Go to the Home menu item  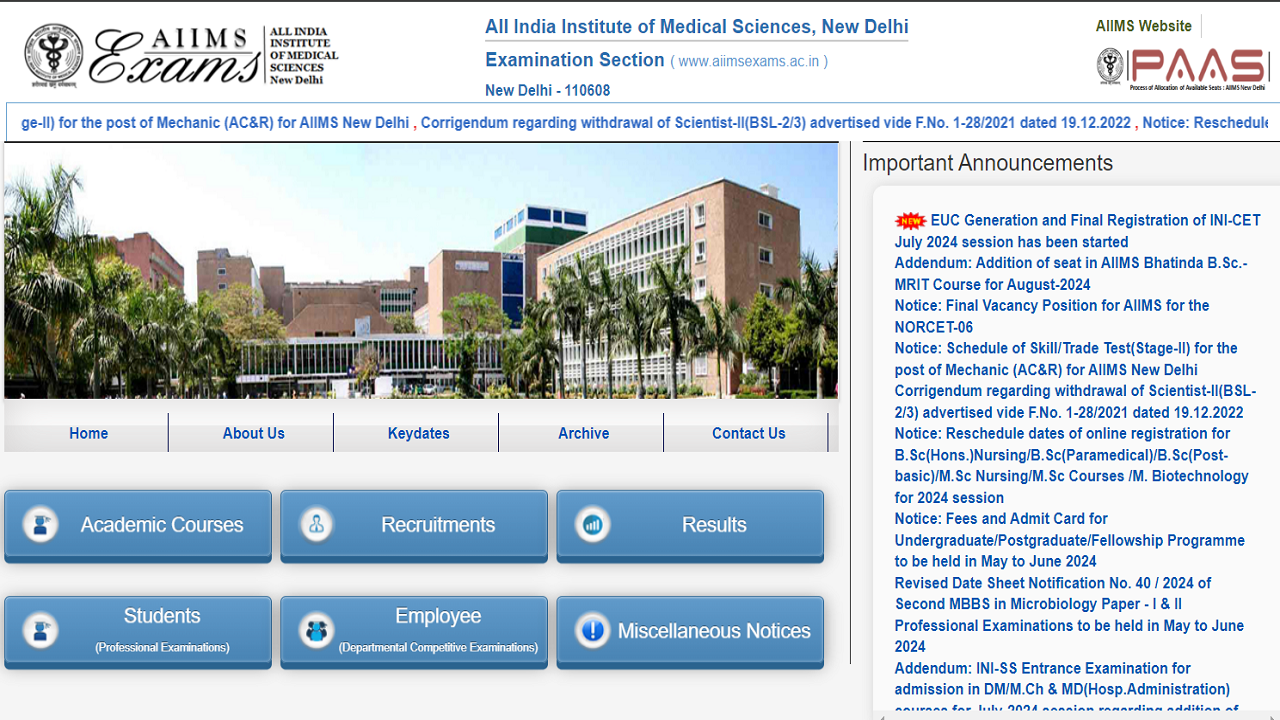pos(88,433)
